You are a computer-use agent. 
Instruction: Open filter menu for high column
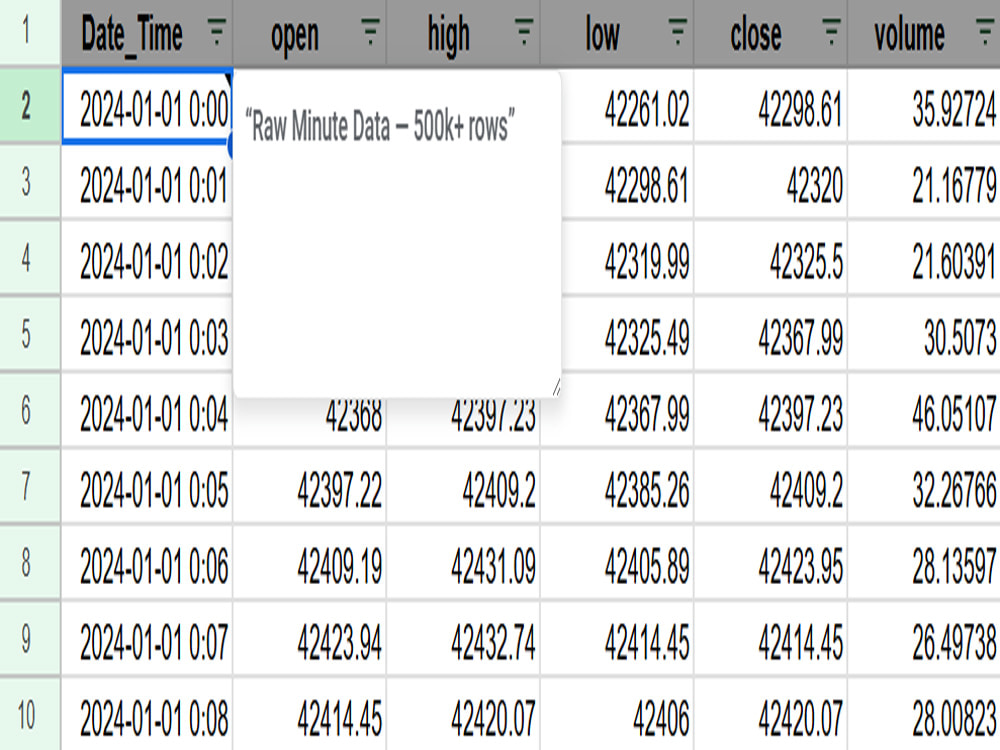(524, 31)
